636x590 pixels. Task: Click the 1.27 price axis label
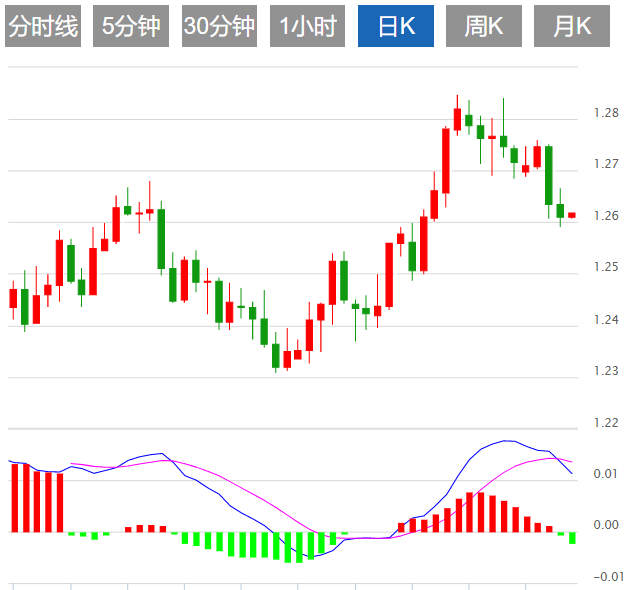click(606, 164)
